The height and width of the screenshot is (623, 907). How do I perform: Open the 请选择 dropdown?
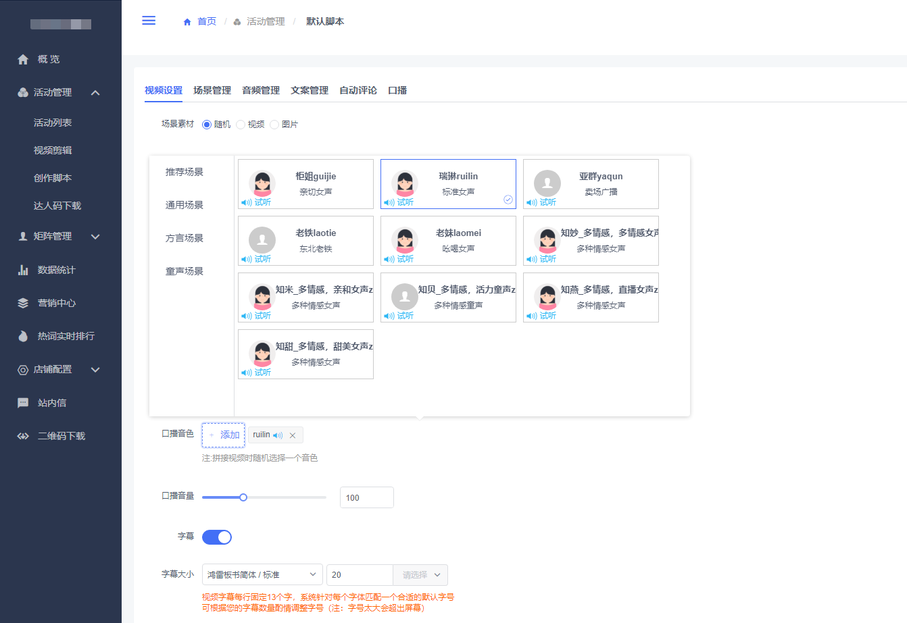pyautogui.click(x=420, y=575)
